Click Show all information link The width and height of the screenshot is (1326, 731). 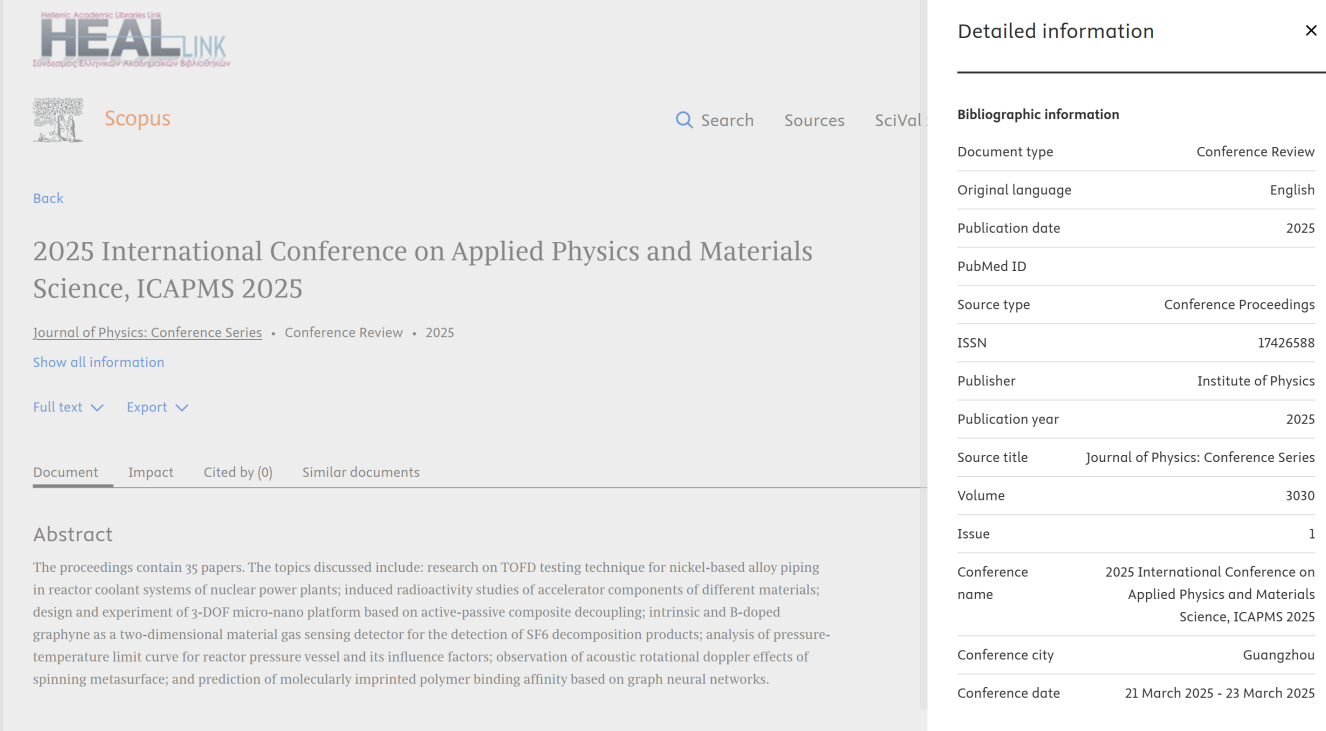point(99,362)
